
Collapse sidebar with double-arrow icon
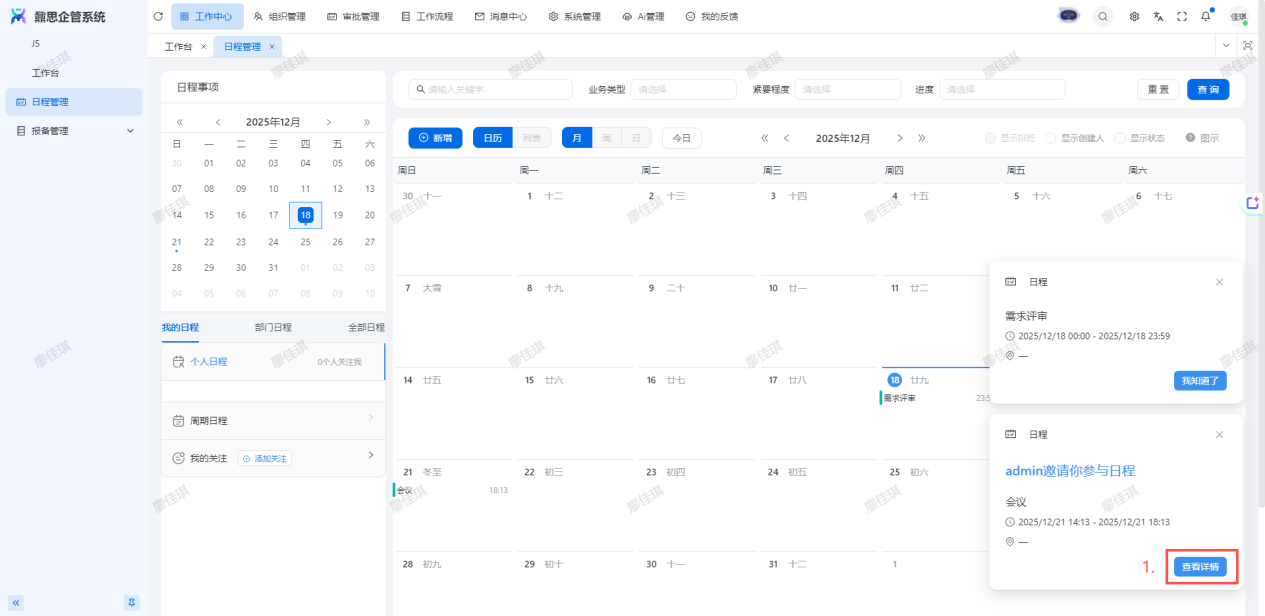16,602
